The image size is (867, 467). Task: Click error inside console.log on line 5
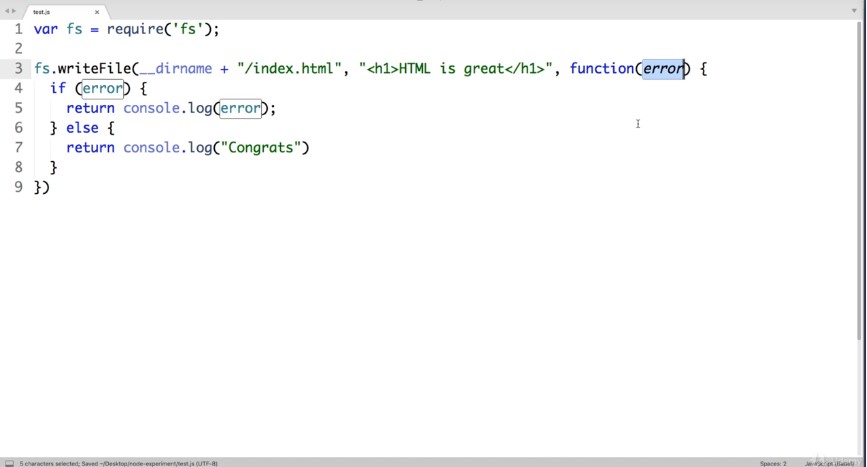coord(240,108)
